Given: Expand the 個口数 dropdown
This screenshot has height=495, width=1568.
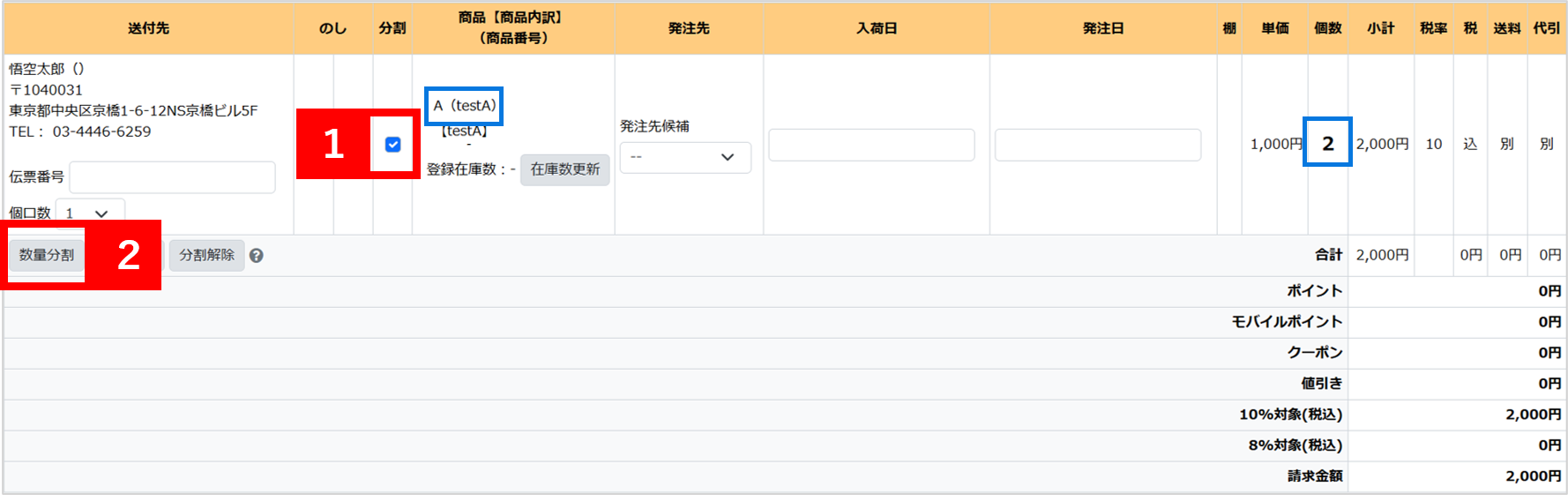Looking at the screenshot, I should coord(90,214).
